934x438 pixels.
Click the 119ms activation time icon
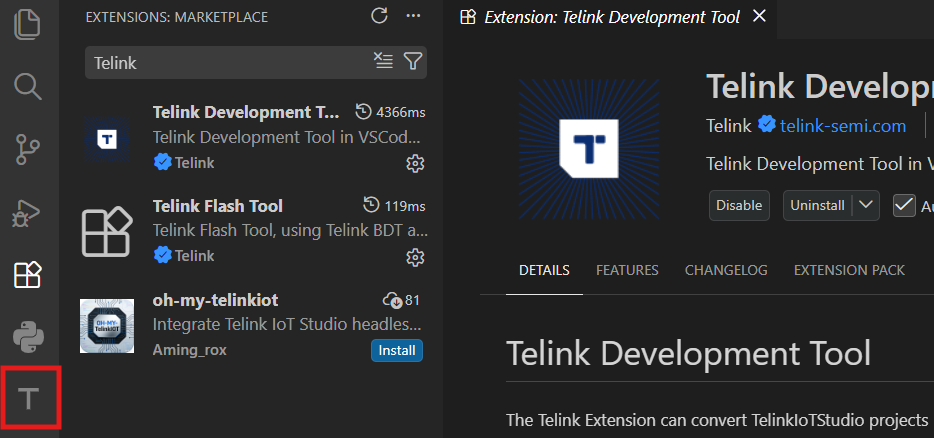coord(371,206)
